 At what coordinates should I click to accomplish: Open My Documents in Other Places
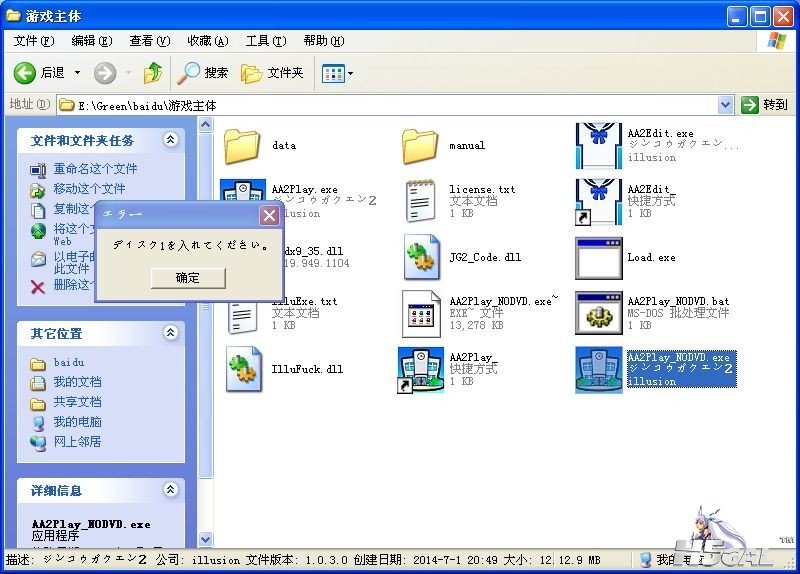tap(78, 382)
